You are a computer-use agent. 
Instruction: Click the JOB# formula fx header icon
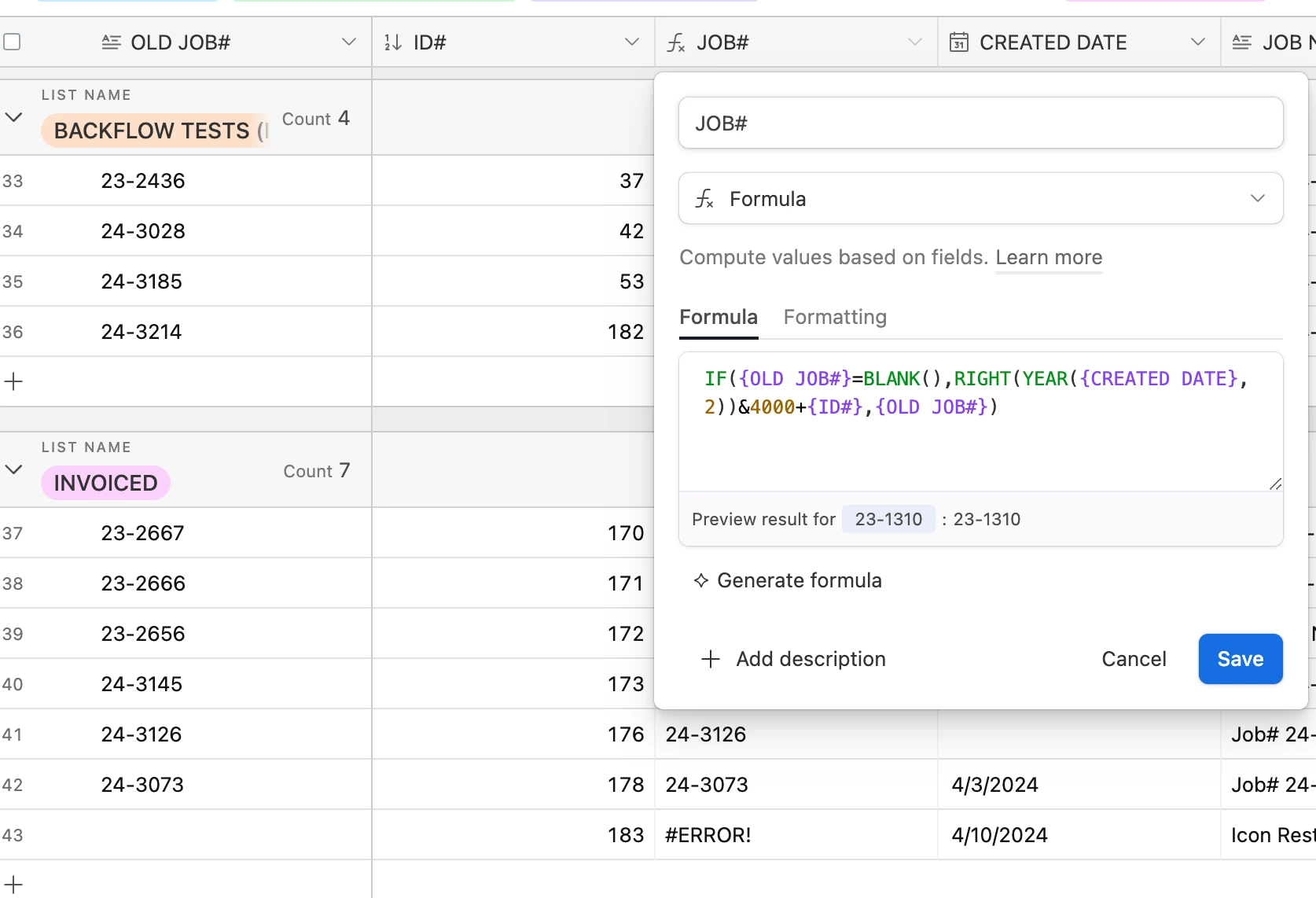(x=676, y=42)
